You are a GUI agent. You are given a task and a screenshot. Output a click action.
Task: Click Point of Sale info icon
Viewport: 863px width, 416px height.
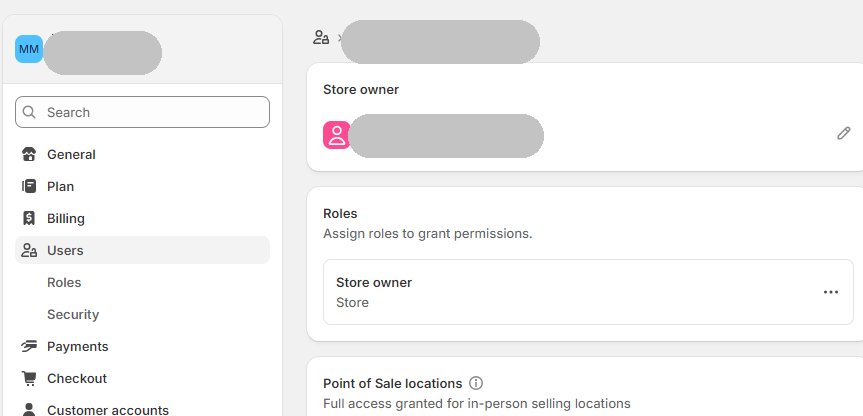click(476, 383)
